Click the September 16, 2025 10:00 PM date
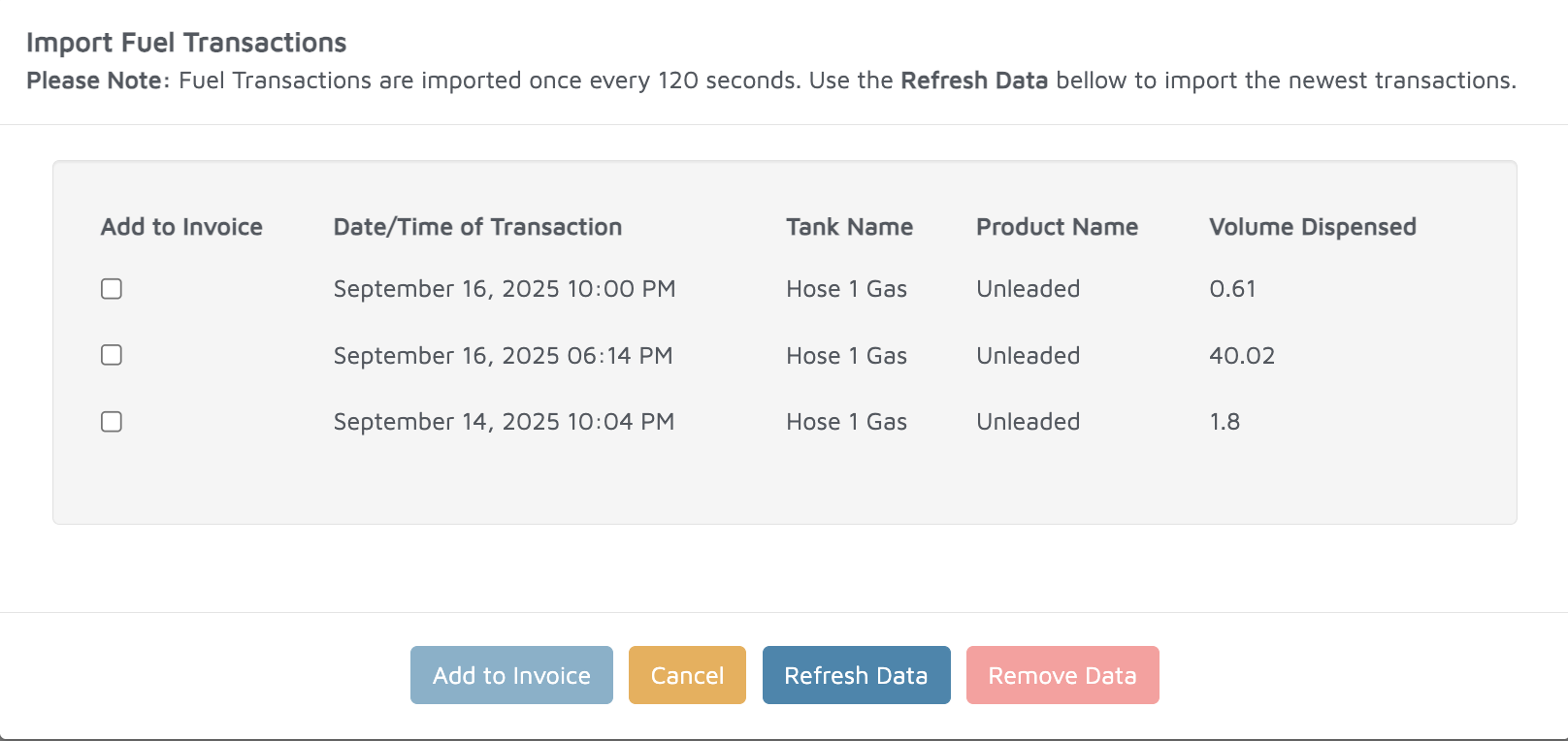 (505, 289)
